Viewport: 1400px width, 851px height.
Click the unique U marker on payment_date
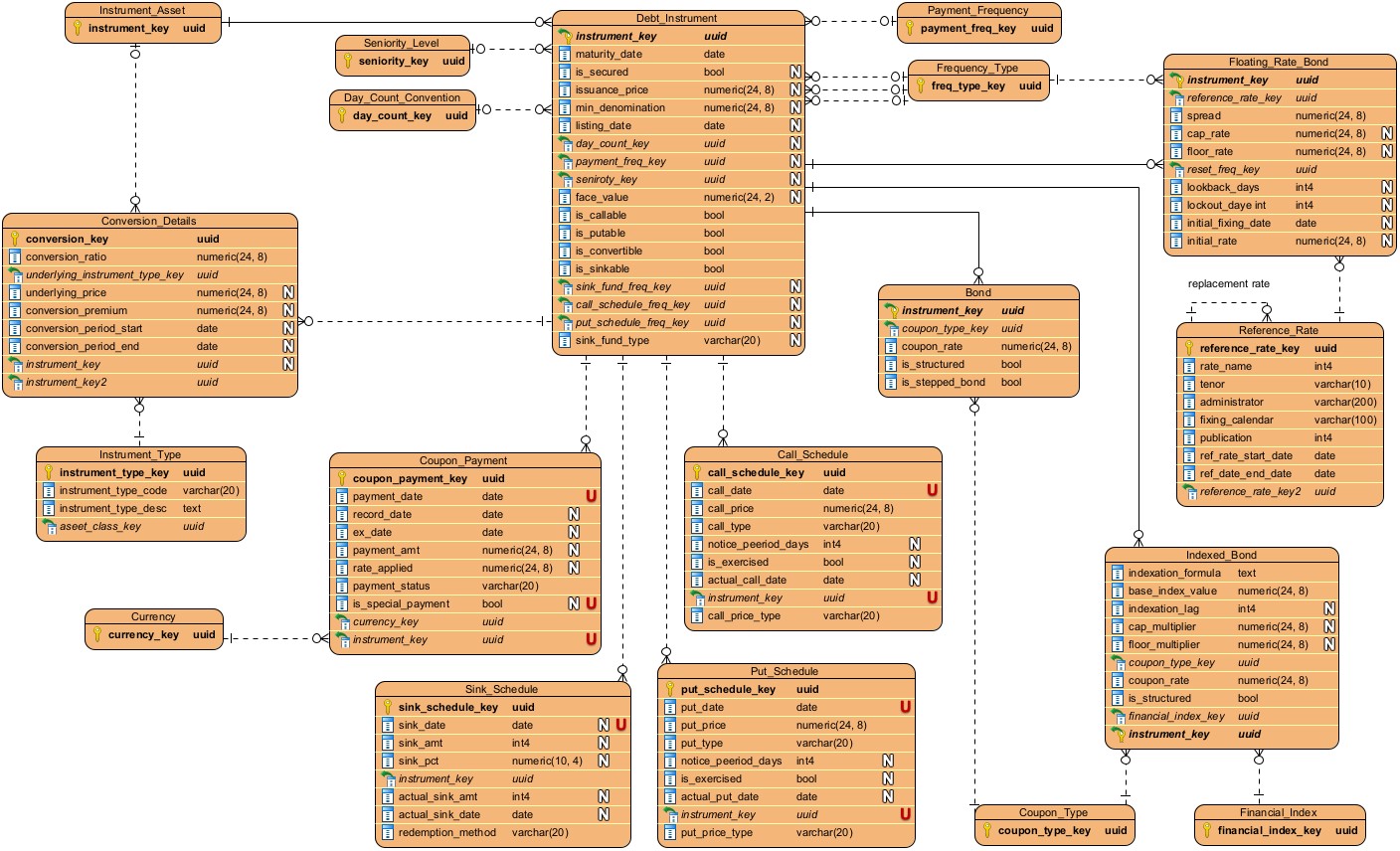[x=591, y=496]
